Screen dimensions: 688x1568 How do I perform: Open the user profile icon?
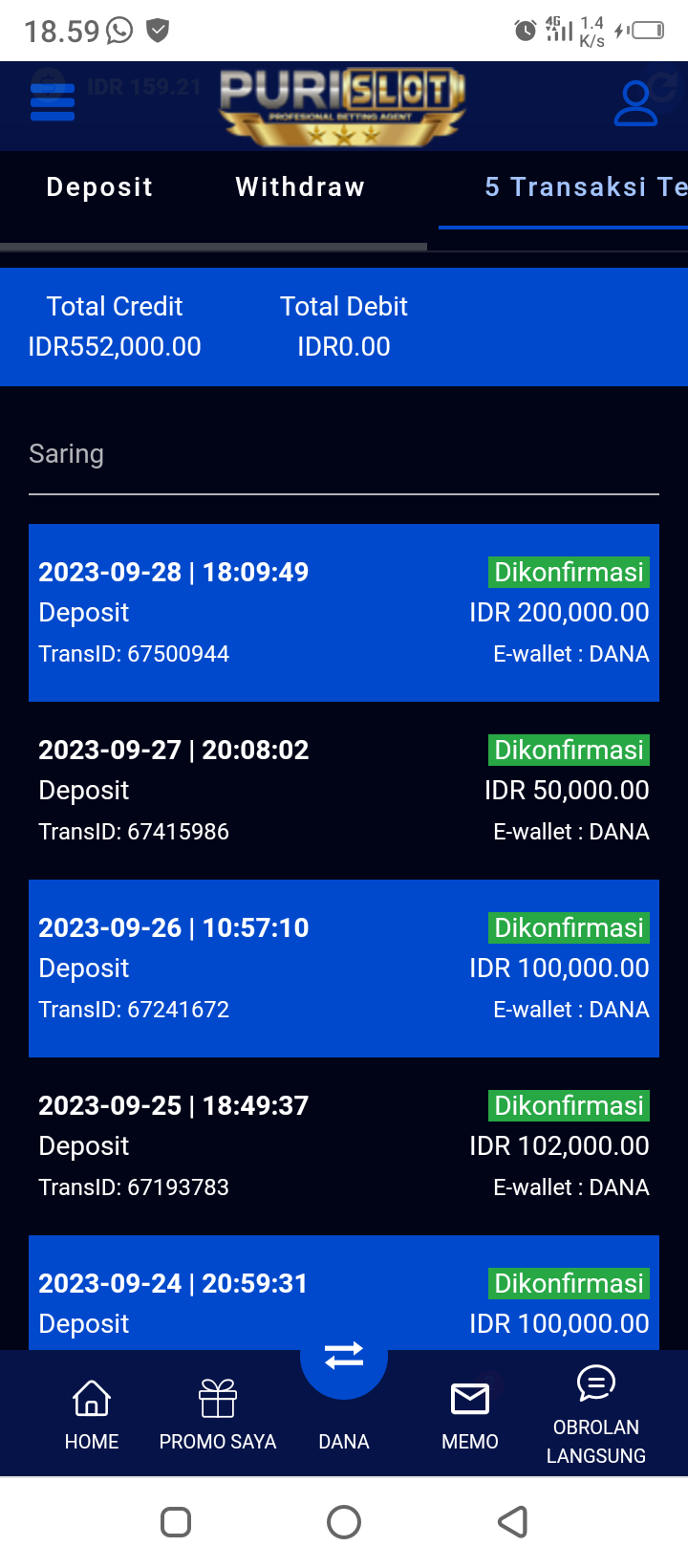click(635, 103)
